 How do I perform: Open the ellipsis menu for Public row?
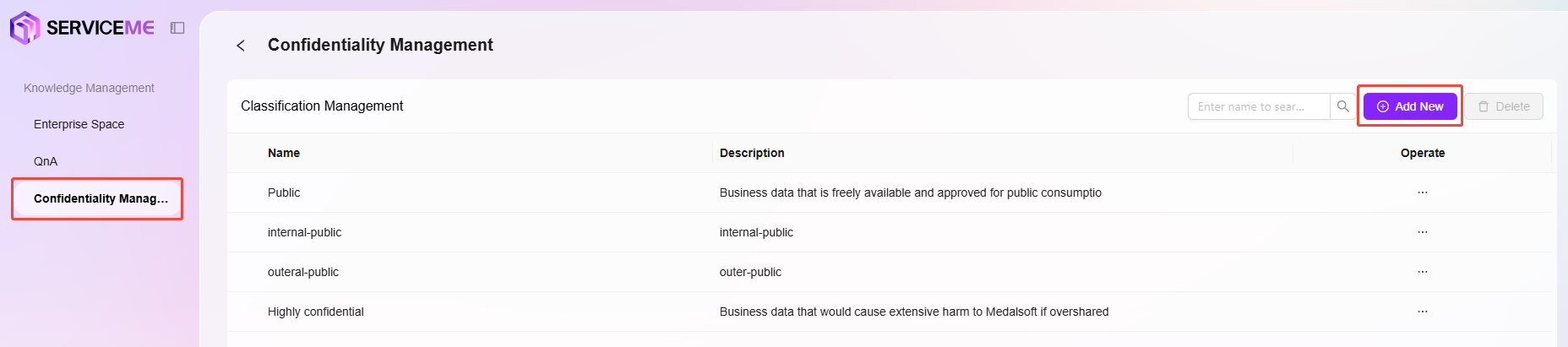(1423, 192)
